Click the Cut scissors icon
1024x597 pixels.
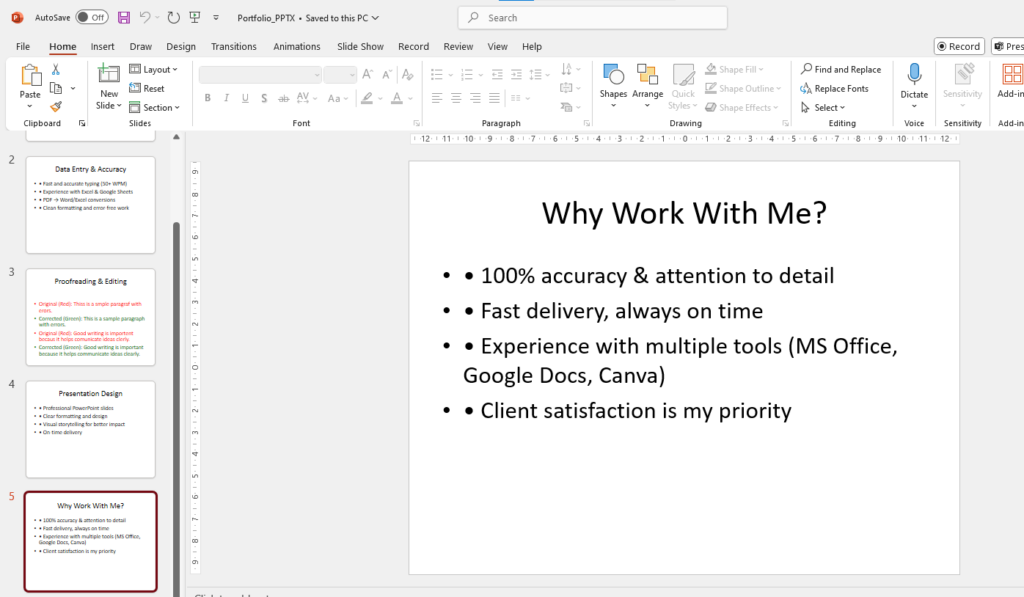tap(56, 69)
